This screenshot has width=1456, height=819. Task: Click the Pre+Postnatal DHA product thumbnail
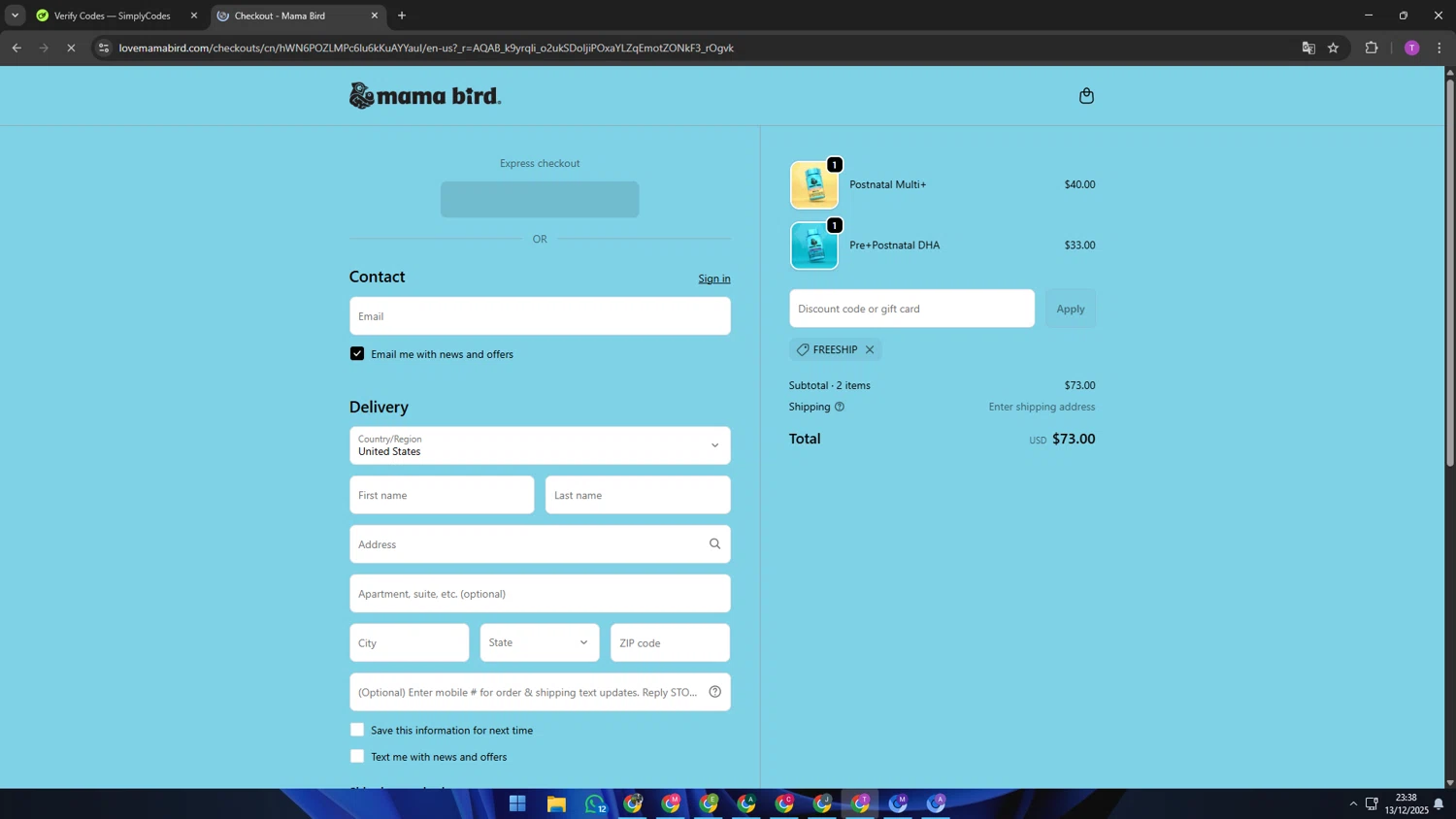(x=813, y=246)
